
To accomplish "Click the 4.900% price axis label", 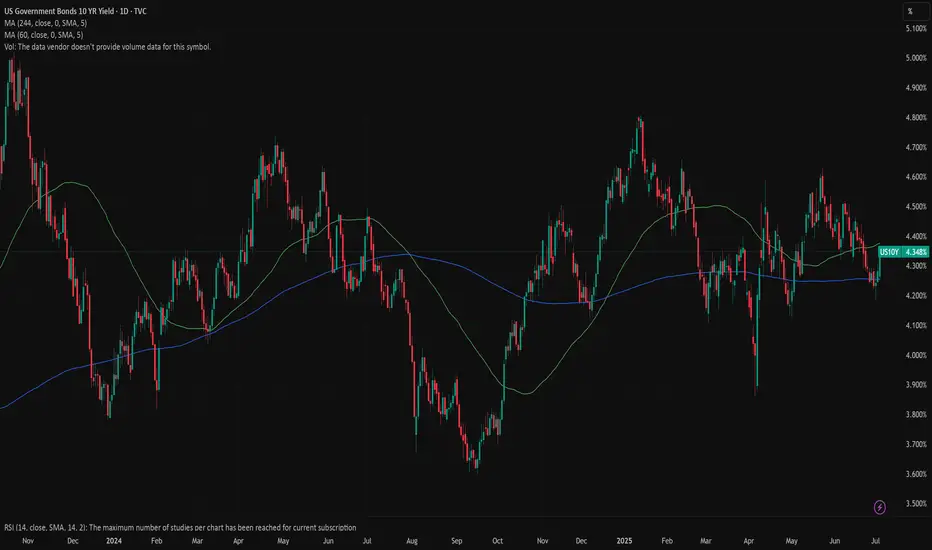I will 916,88.
